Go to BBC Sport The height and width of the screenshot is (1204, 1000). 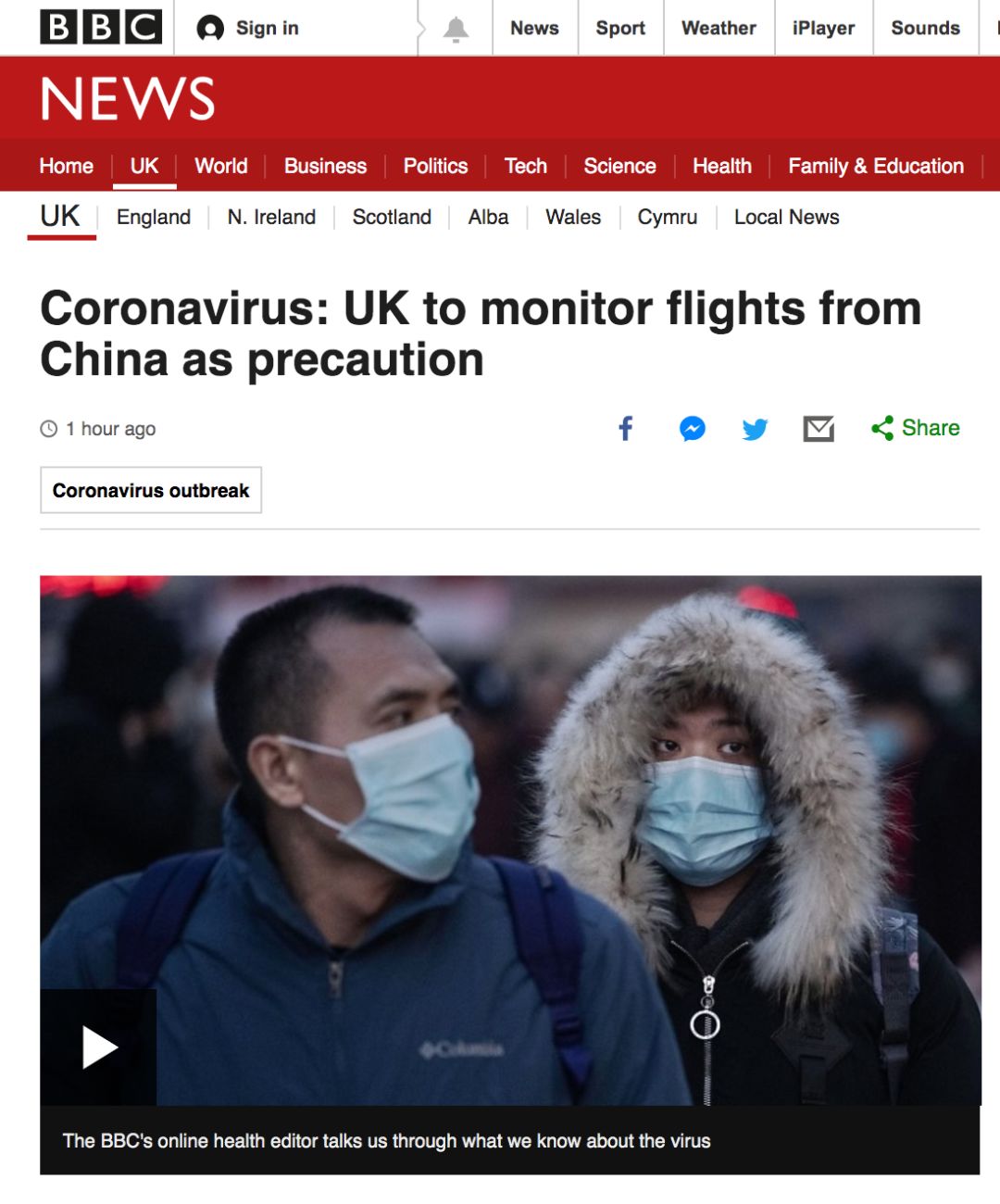click(620, 28)
